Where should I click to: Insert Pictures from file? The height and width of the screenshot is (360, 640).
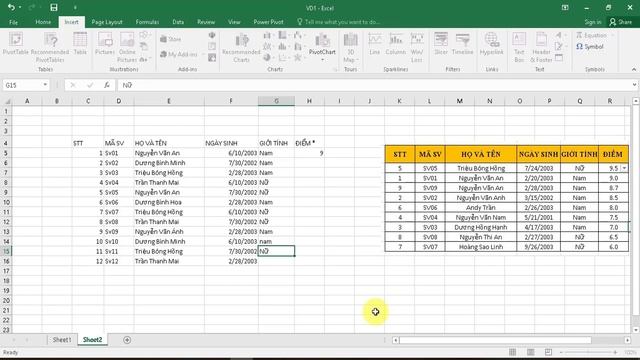104,44
